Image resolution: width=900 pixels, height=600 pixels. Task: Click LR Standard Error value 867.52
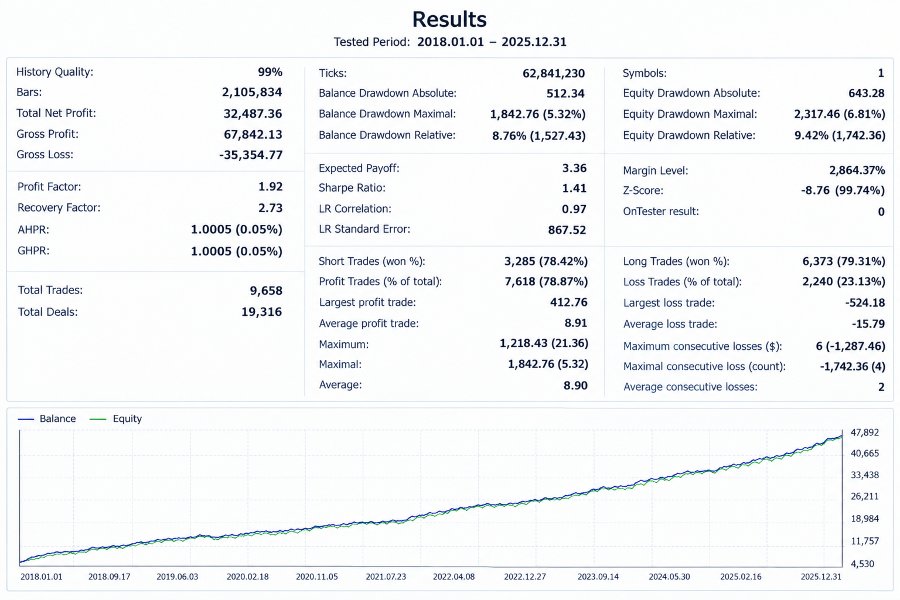(x=567, y=230)
